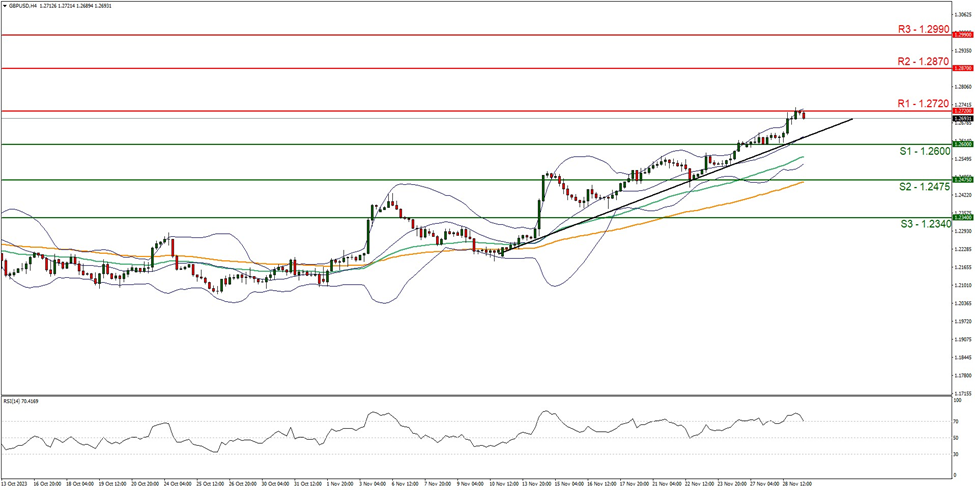Click the R1 - 1.2720 resistance label
Viewport: 975px width, 490px height.
click(x=933, y=103)
